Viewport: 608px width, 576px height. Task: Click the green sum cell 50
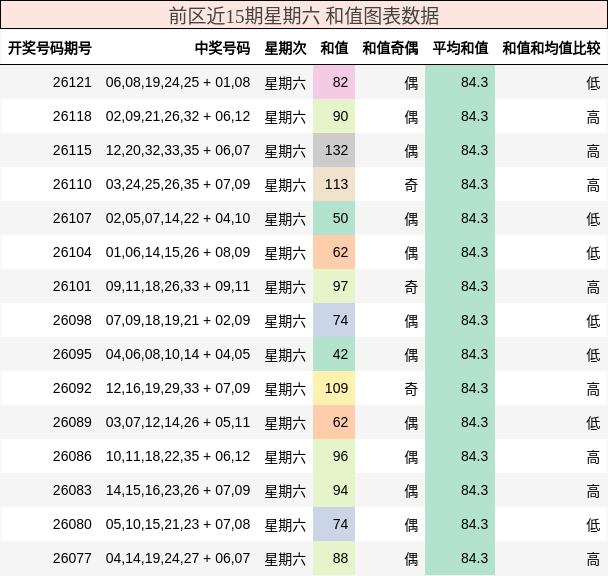334,218
